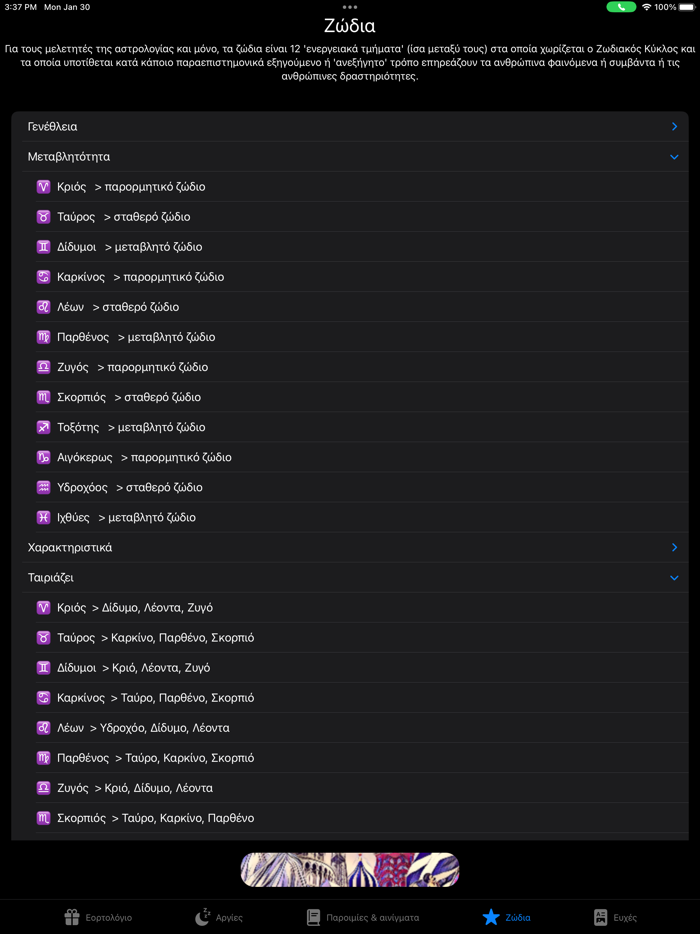
Task: Collapse the Μεταβλητότητα section
Action: [674, 157]
